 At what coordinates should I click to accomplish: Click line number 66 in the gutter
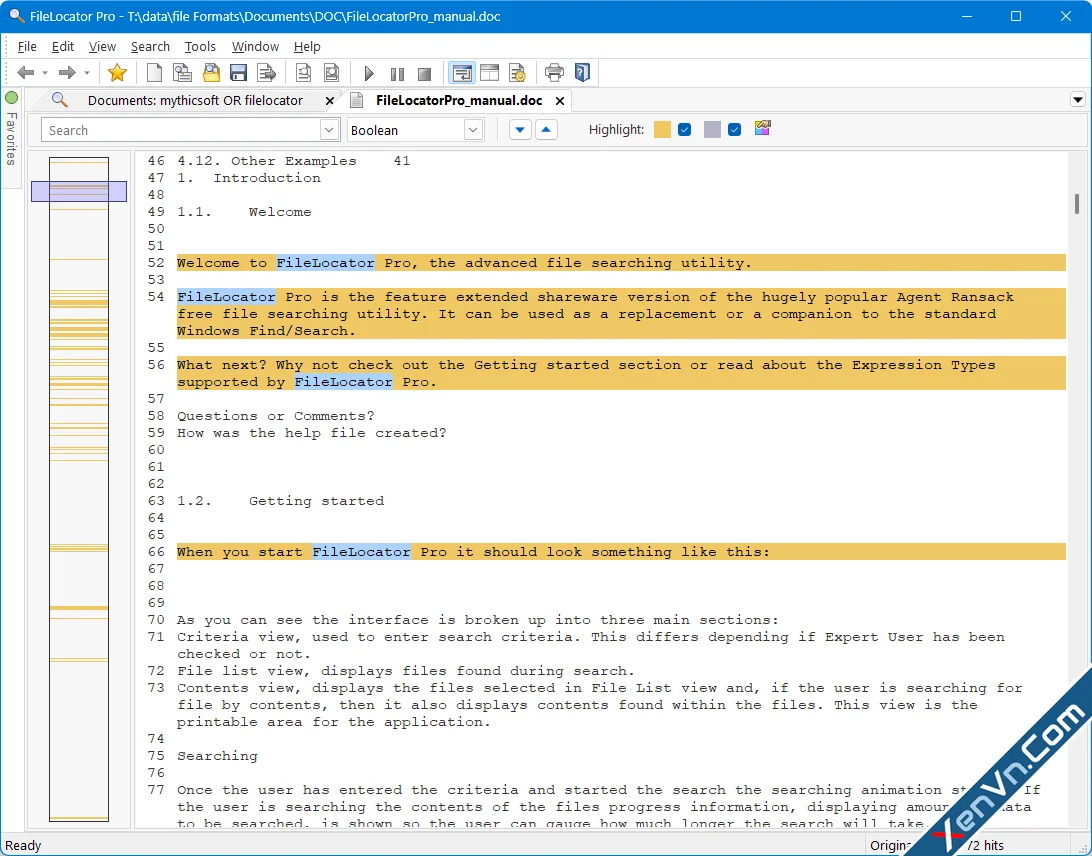[156, 552]
